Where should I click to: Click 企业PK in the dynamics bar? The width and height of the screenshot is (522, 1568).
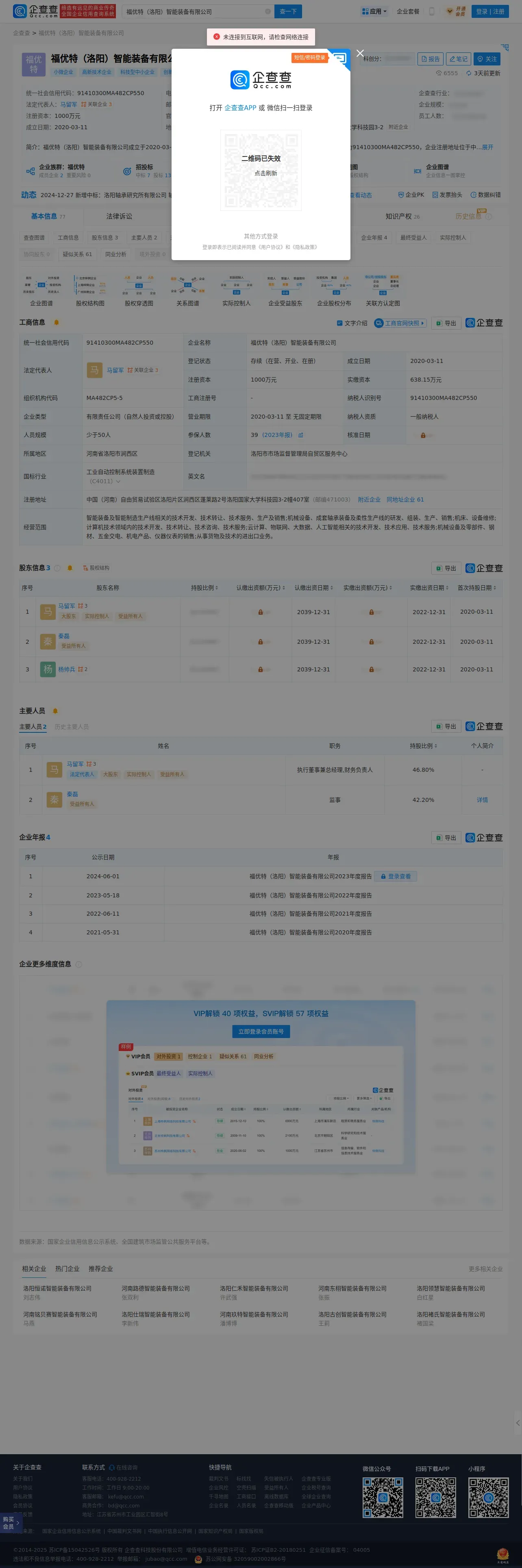pyautogui.click(x=411, y=195)
